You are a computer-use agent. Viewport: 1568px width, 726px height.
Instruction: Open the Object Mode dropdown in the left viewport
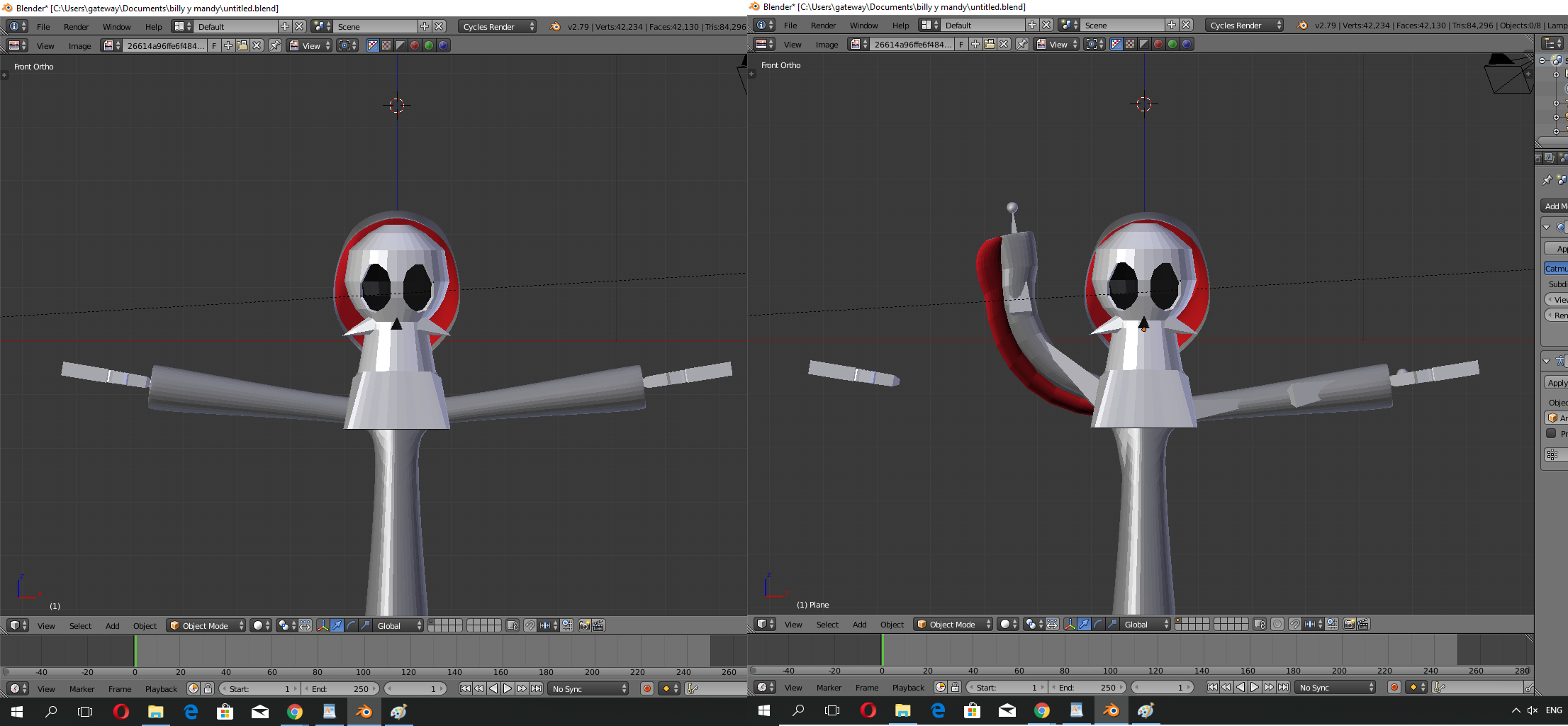(x=206, y=625)
